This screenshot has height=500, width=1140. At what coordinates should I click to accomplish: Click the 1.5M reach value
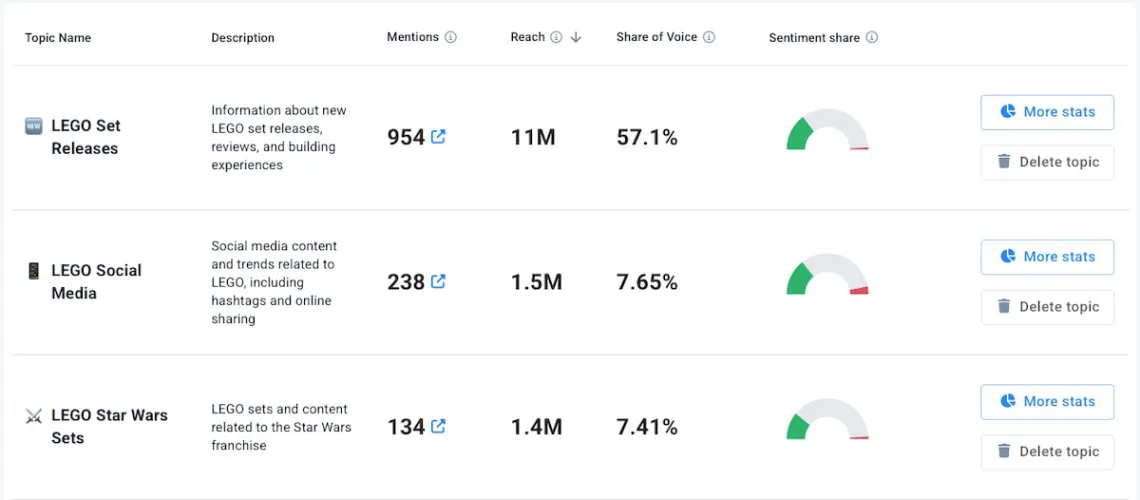click(537, 281)
